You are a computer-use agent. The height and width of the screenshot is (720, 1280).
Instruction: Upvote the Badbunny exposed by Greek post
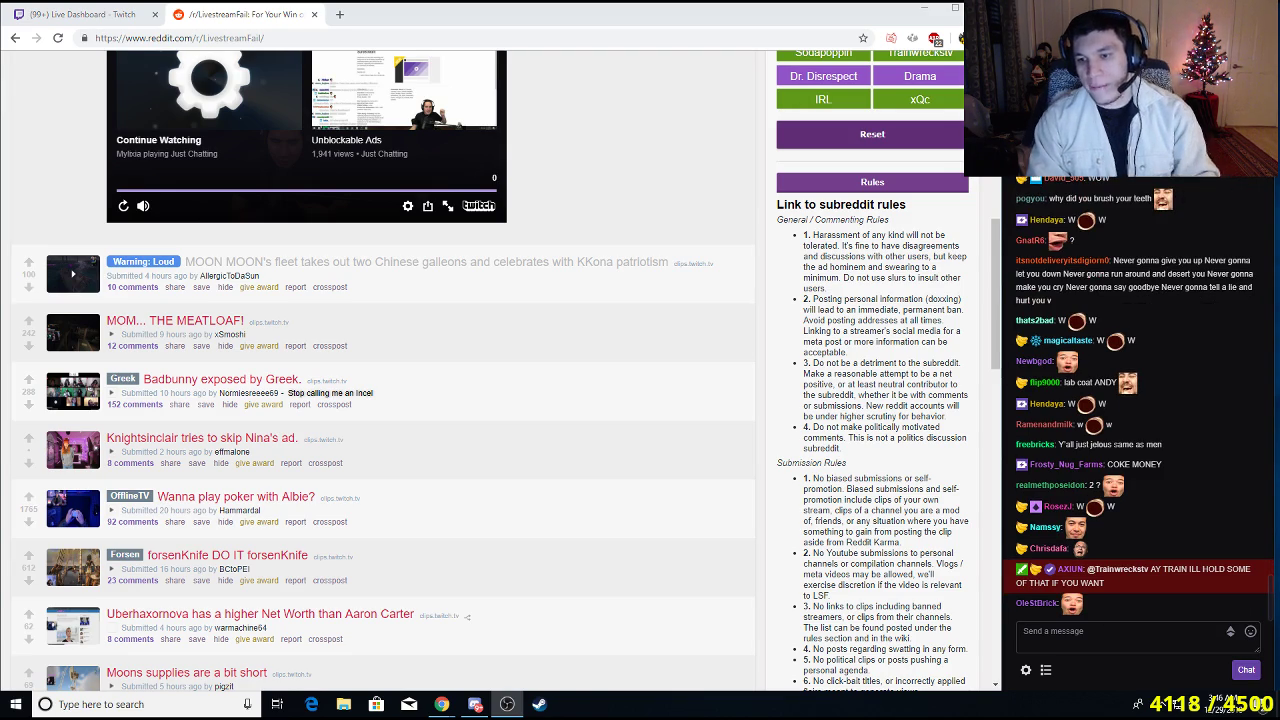tap(29, 380)
